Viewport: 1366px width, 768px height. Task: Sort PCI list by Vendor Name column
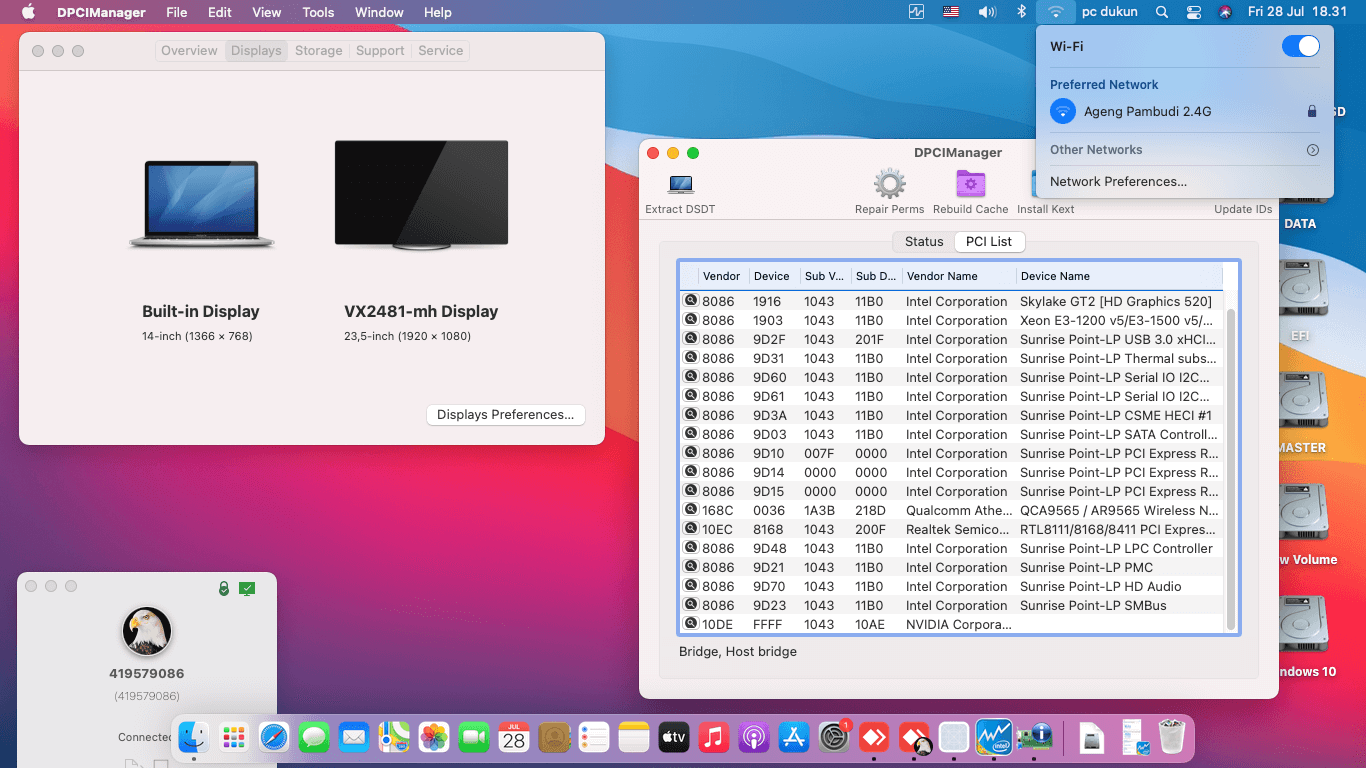(958, 276)
